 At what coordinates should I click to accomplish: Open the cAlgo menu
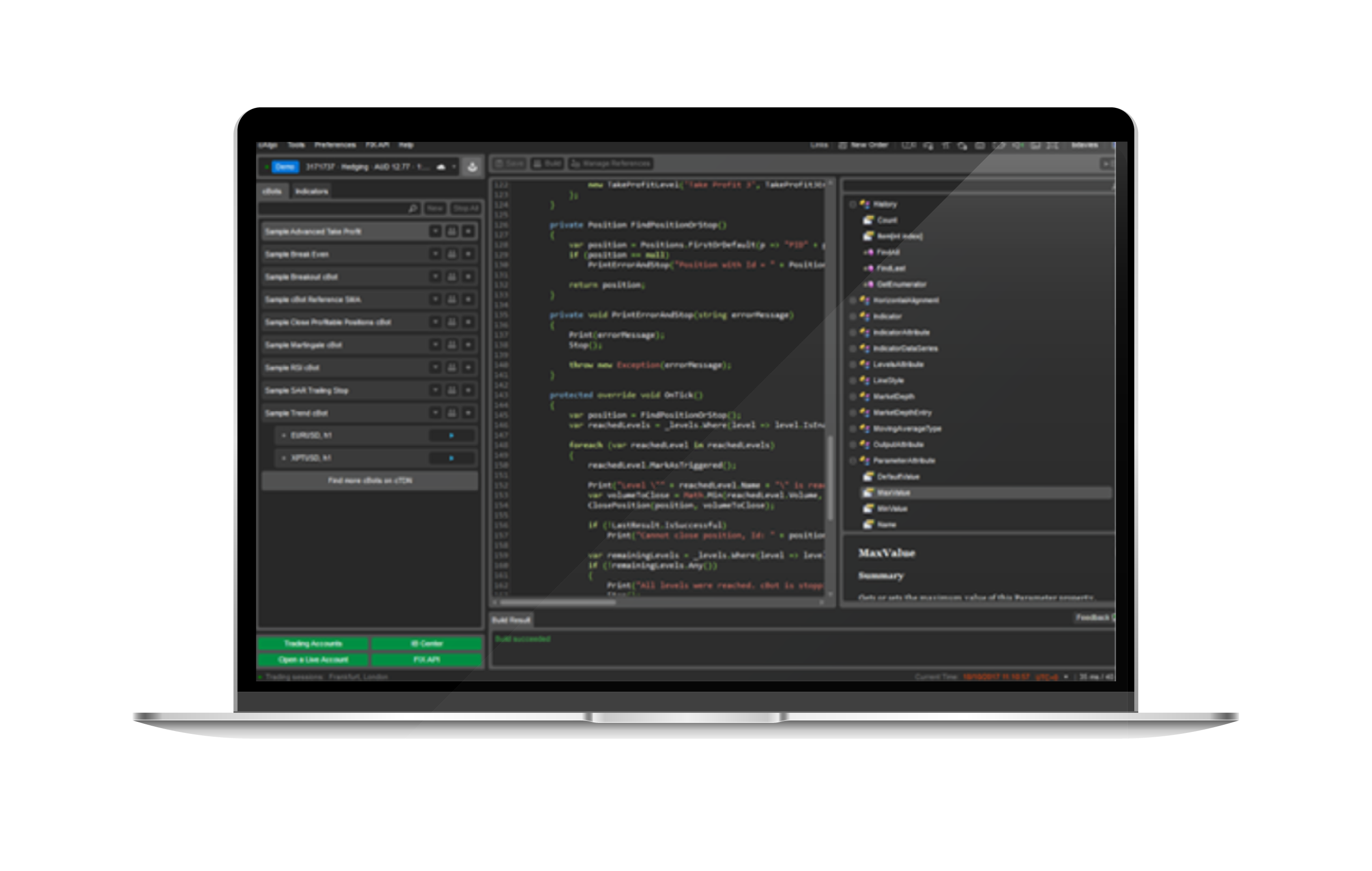(x=267, y=145)
